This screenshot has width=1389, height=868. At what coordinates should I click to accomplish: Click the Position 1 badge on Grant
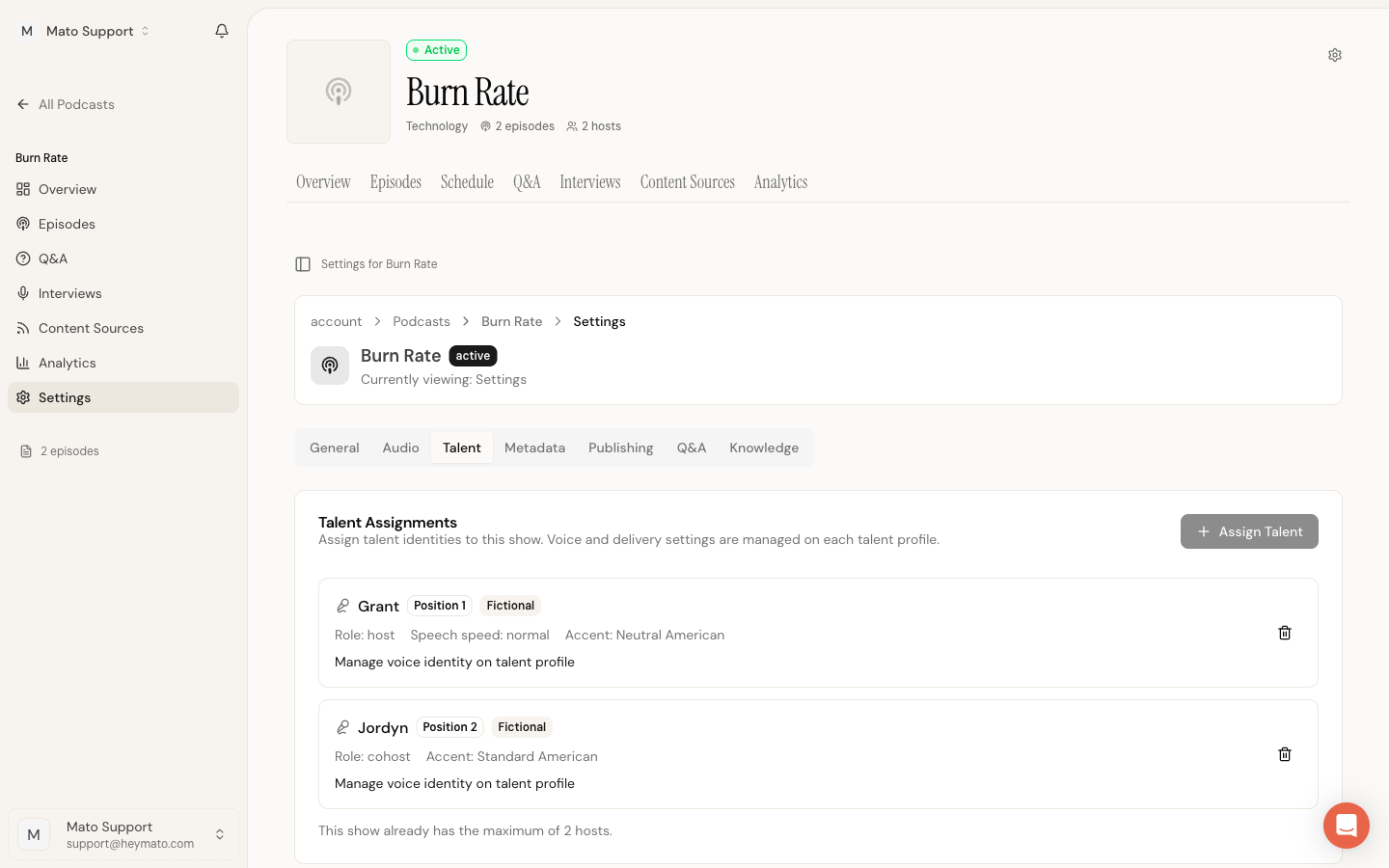point(440,606)
